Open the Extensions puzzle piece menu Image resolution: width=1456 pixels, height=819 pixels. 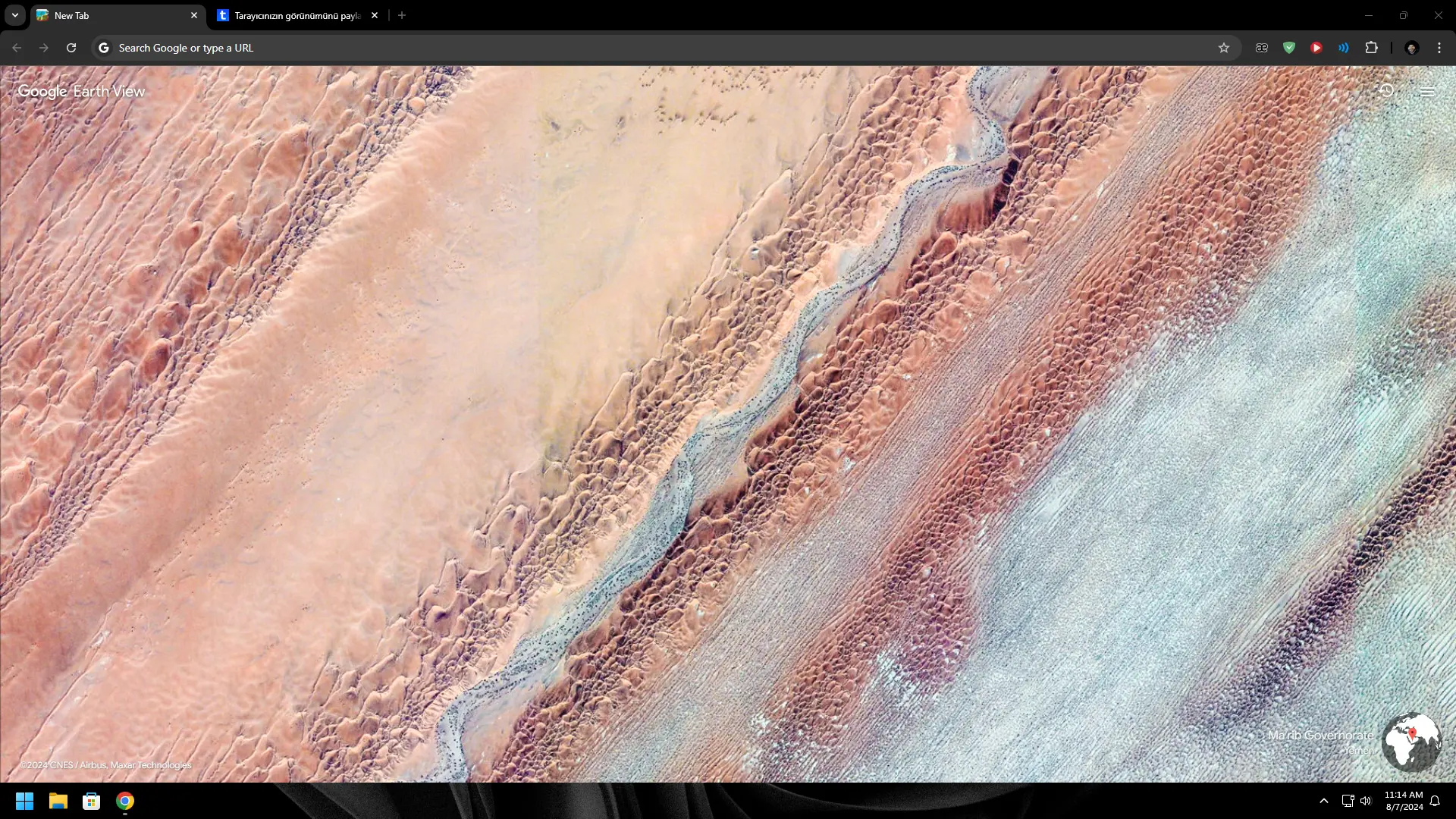click(x=1371, y=48)
